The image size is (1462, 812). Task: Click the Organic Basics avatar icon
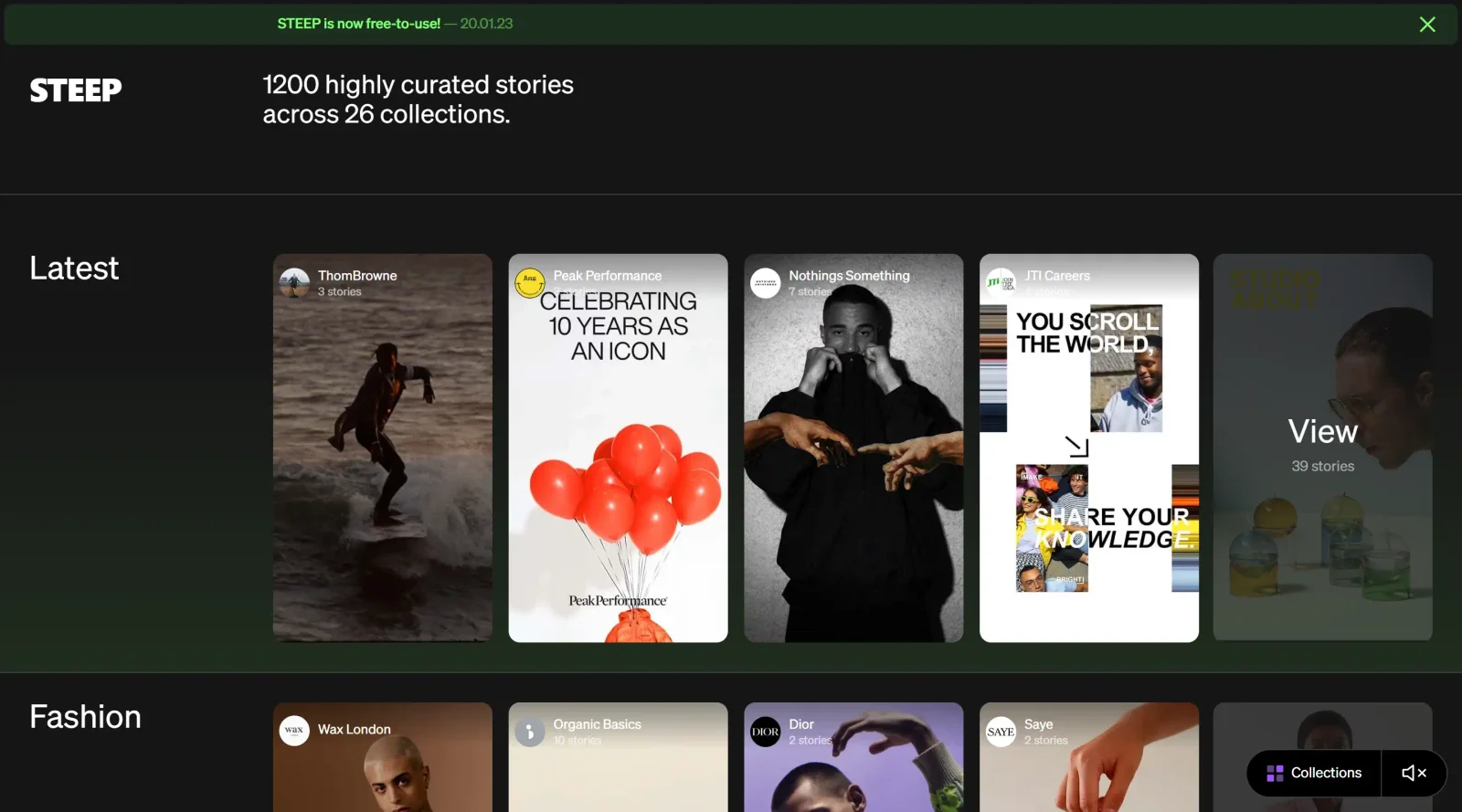click(x=530, y=731)
